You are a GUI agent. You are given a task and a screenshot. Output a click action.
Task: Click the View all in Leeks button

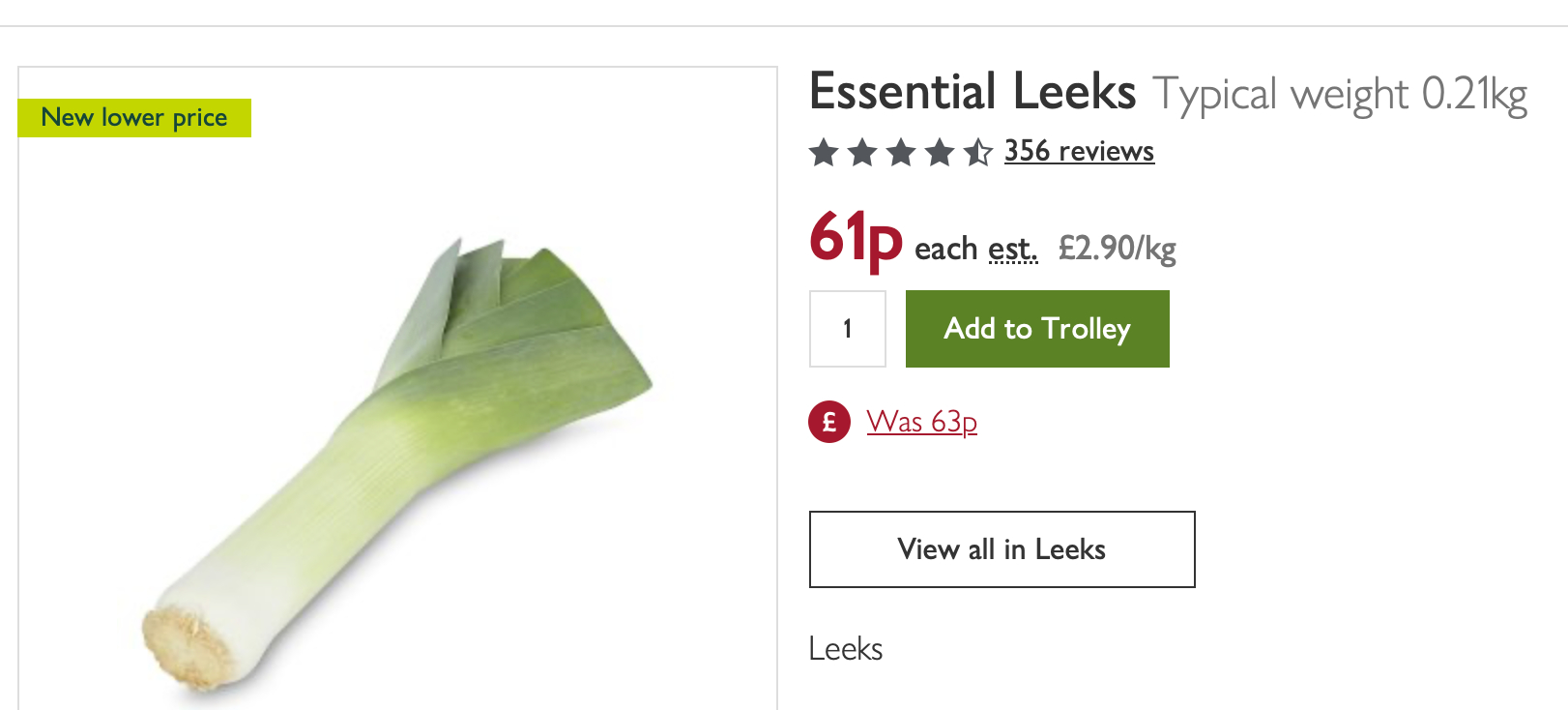coord(1002,549)
